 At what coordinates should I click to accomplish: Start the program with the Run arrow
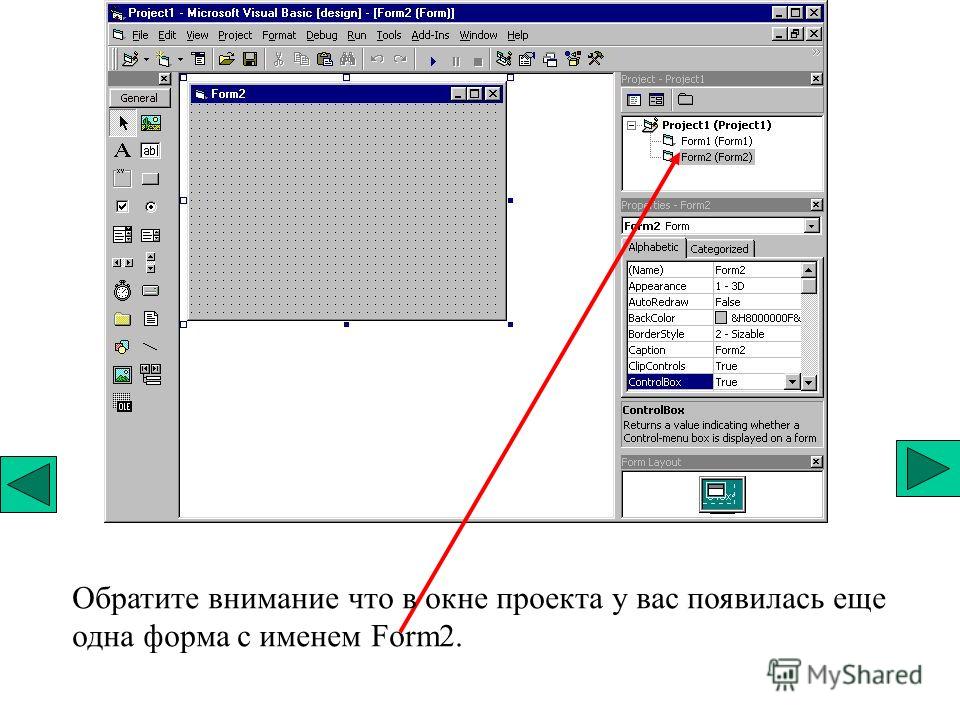pyautogui.click(x=433, y=61)
